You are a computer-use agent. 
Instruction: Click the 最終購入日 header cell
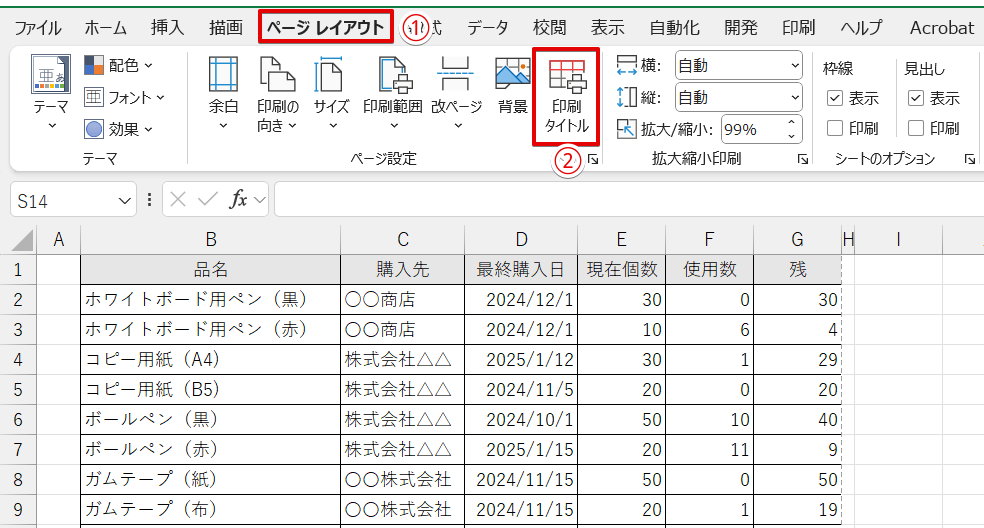521,269
